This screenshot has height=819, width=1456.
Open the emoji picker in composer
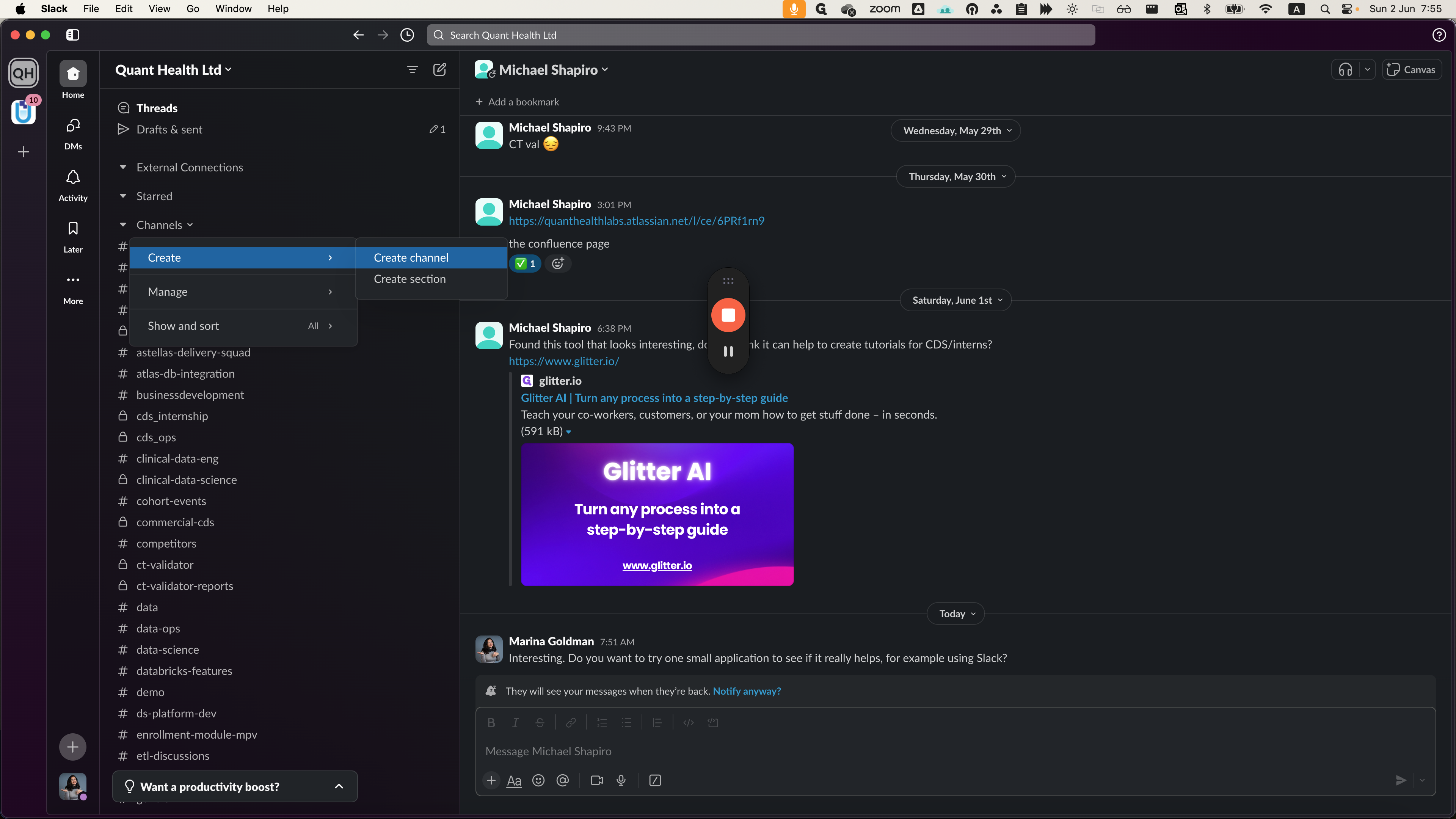click(538, 780)
